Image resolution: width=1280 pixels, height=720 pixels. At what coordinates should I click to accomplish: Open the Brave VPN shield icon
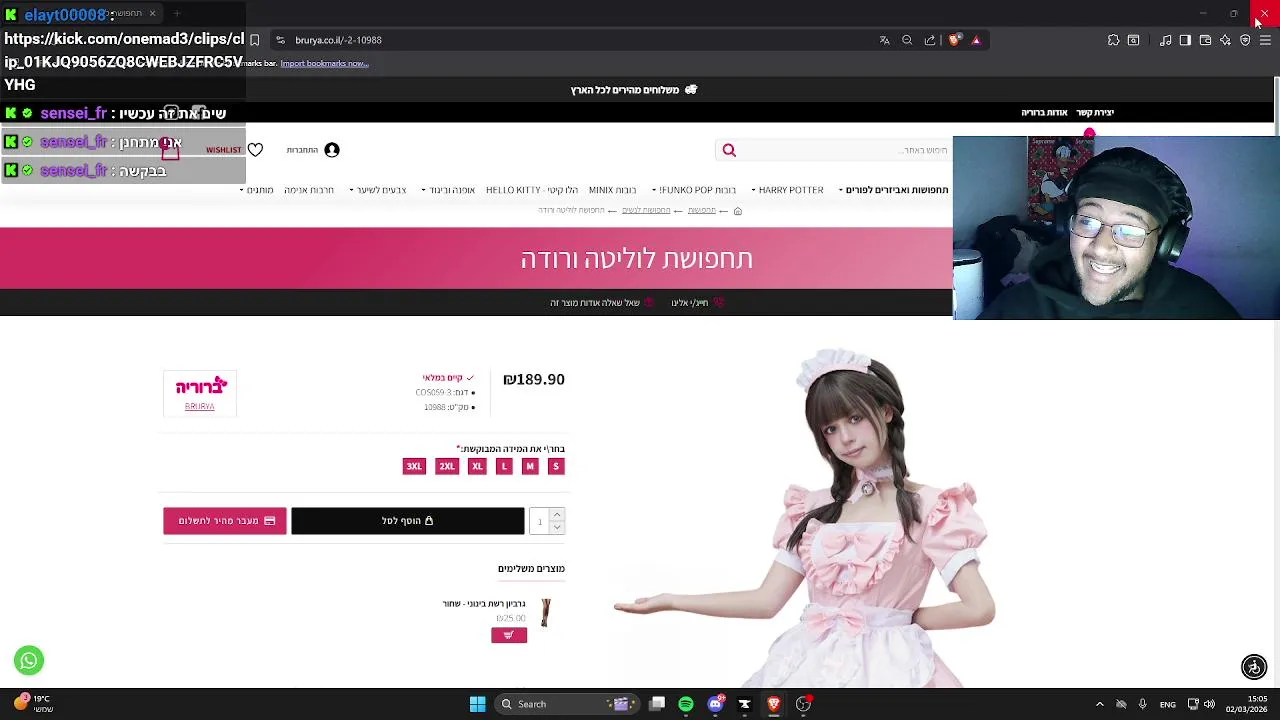1245,40
